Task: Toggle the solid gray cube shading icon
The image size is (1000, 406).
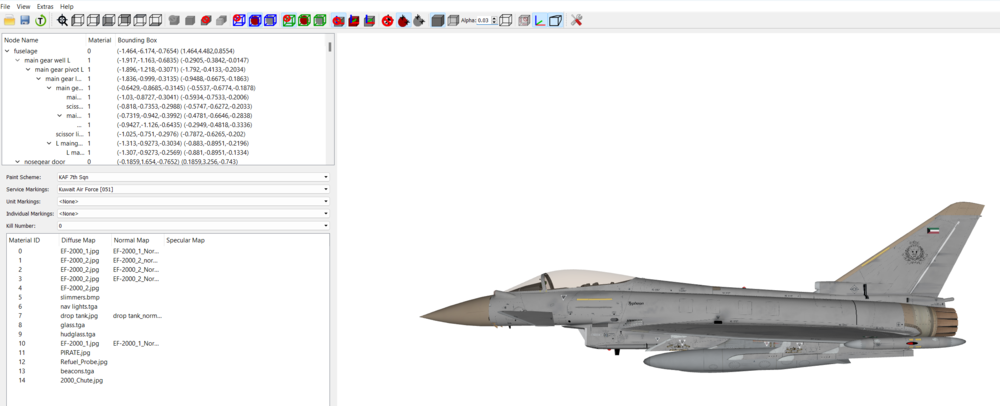Action: click(438, 20)
